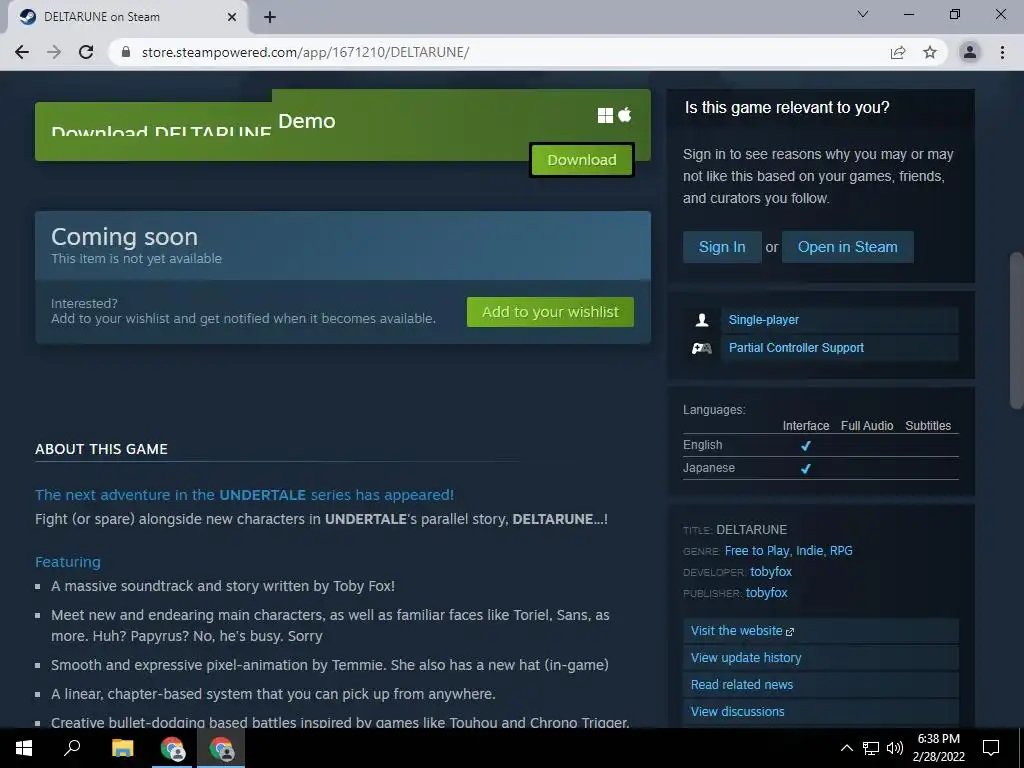
Task: Click Open in Steam button
Action: point(847,247)
